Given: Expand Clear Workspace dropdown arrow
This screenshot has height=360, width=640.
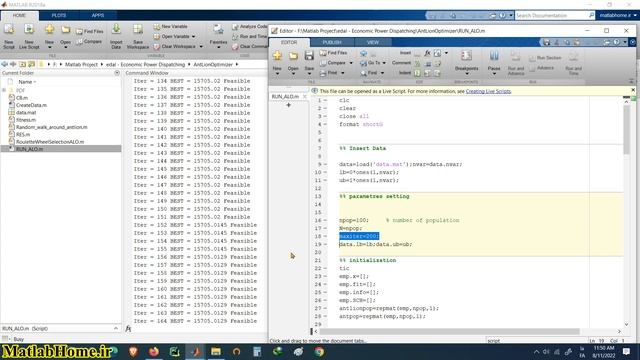Looking at the screenshot, I should 201,47.
